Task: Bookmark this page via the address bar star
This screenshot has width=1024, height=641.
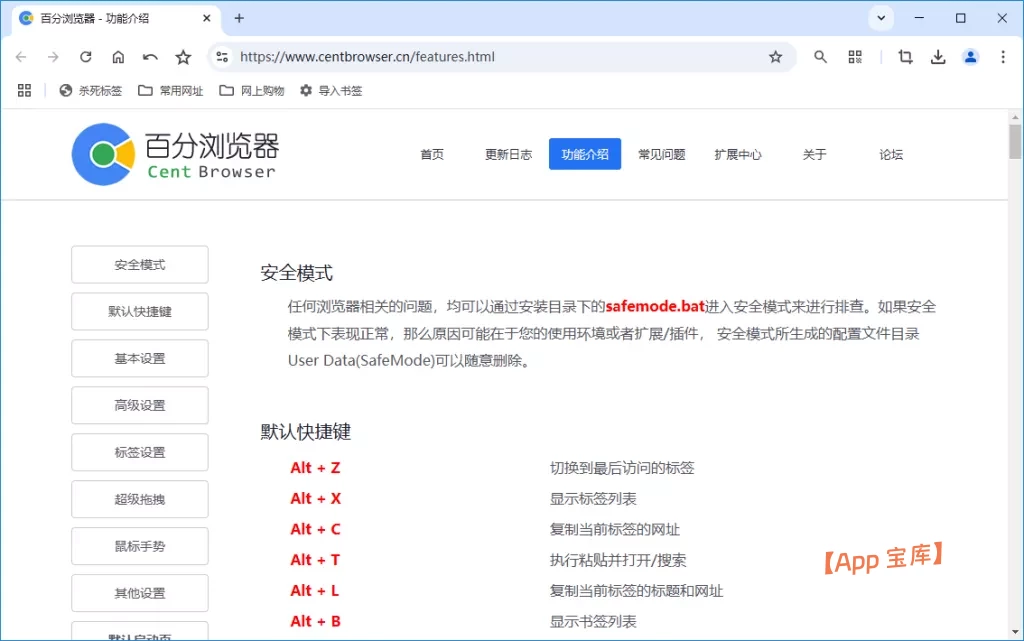Action: coord(775,57)
